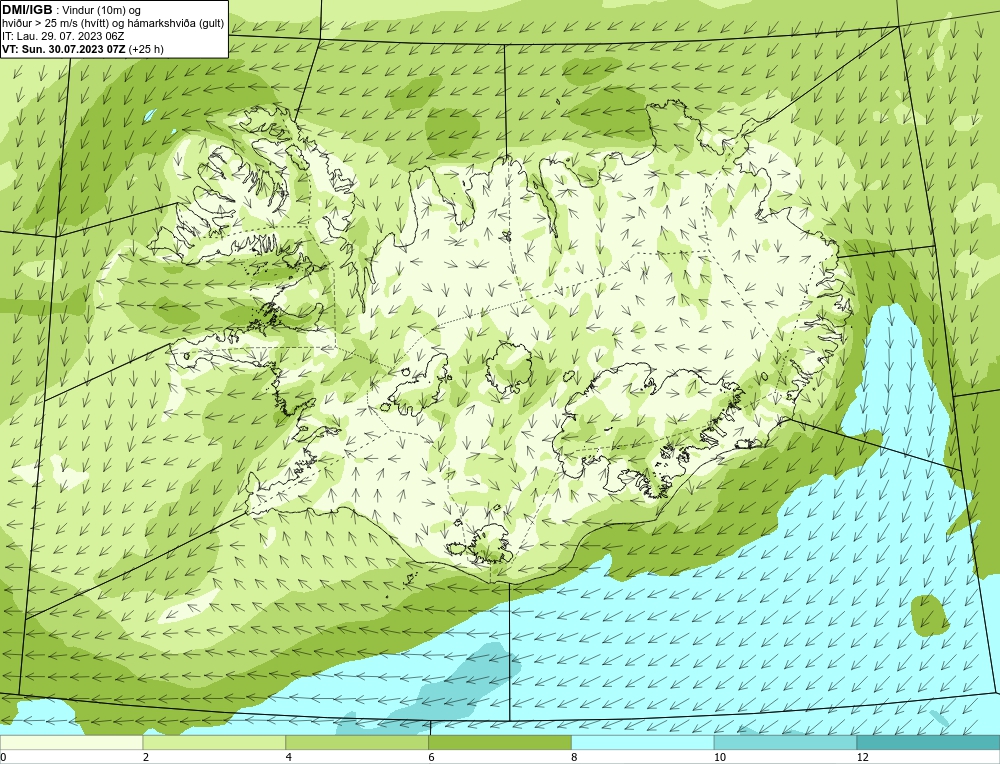This screenshot has height=764, width=1000.
Task: Click the legend scale label '2'
Action: pos(146,757)
